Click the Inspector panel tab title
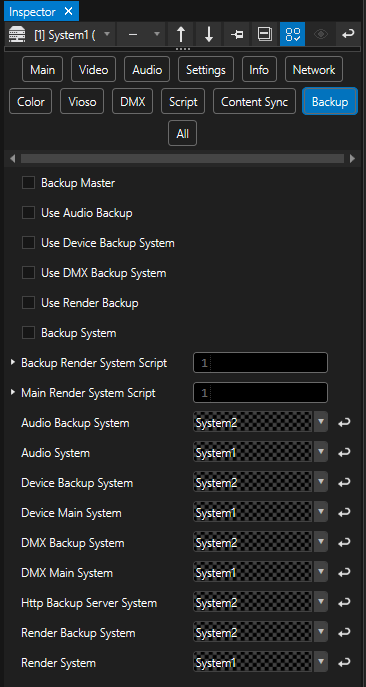 pyautogui.click(x=32, y=12)
